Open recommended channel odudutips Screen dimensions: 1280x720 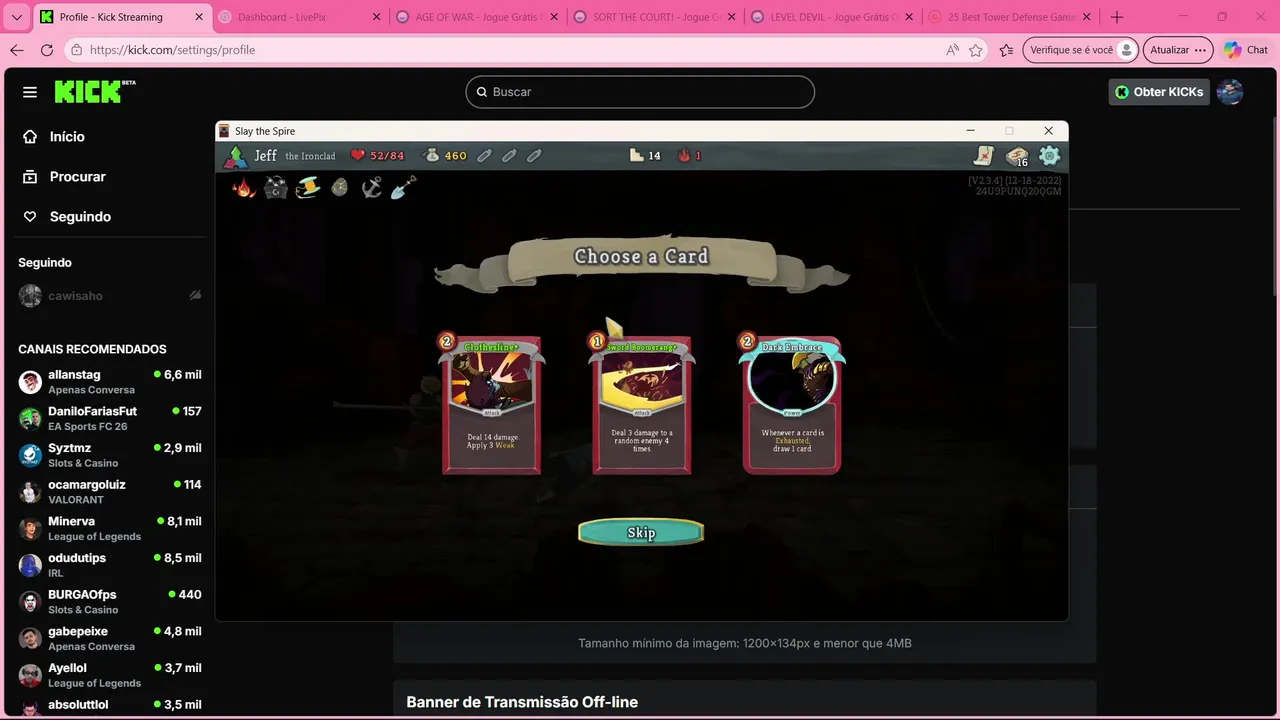coord(110,565)
